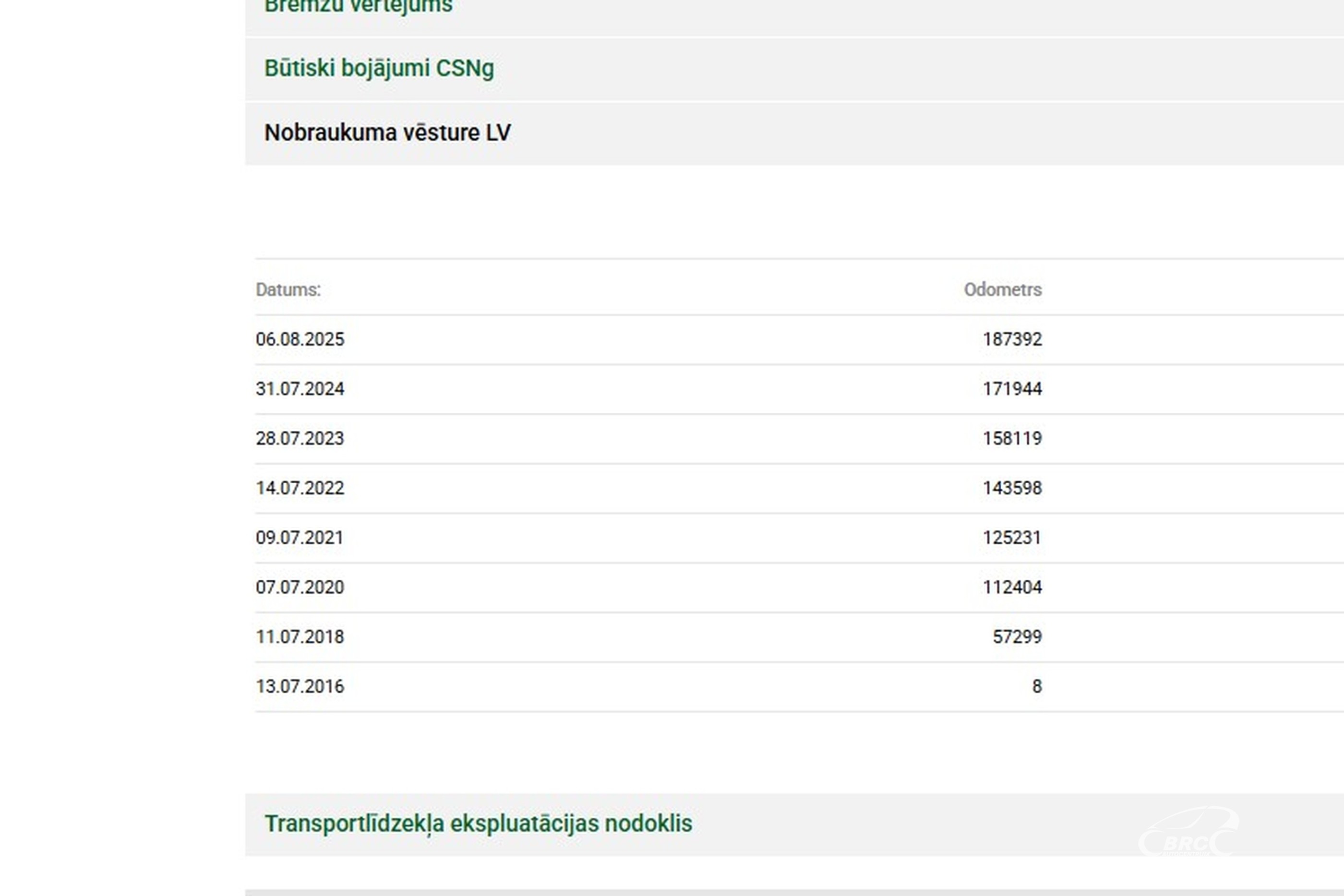
Task: Select odometer reading 143598
Action: pyautogui.click(x=1012, y=488)
